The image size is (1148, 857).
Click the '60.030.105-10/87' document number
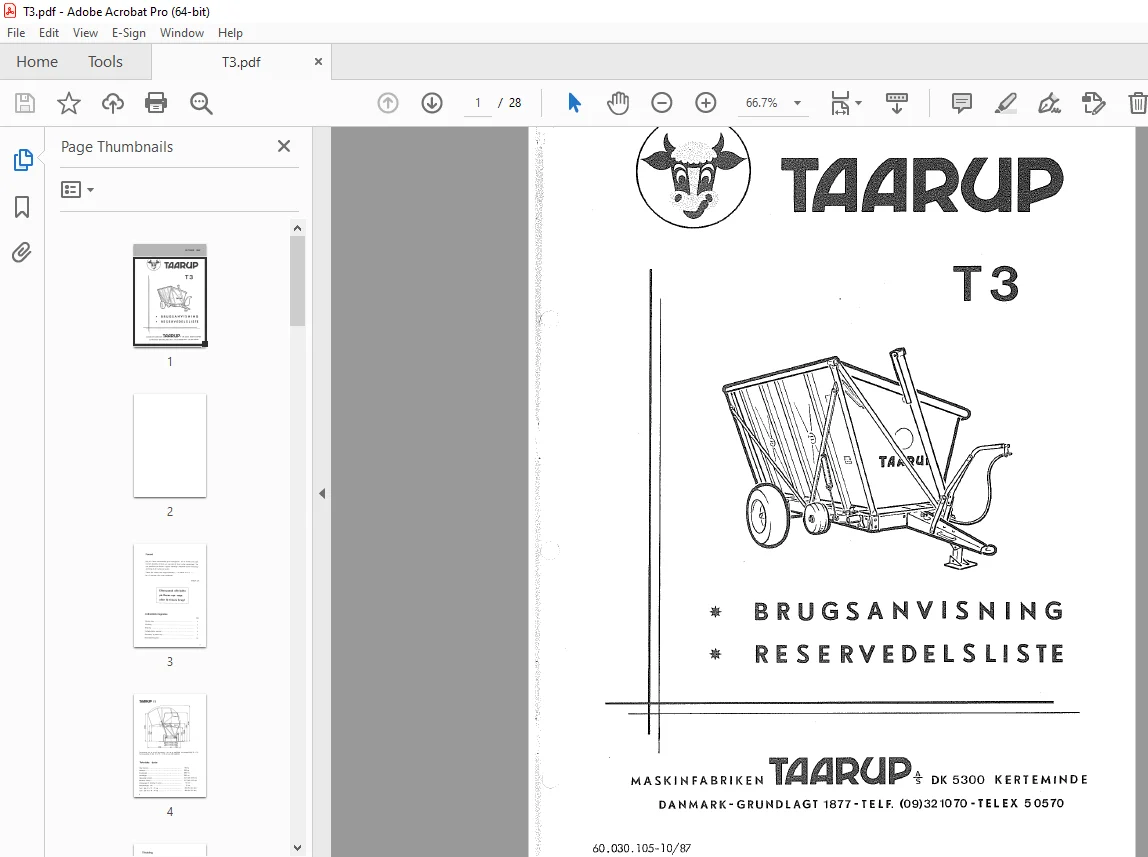641,848
